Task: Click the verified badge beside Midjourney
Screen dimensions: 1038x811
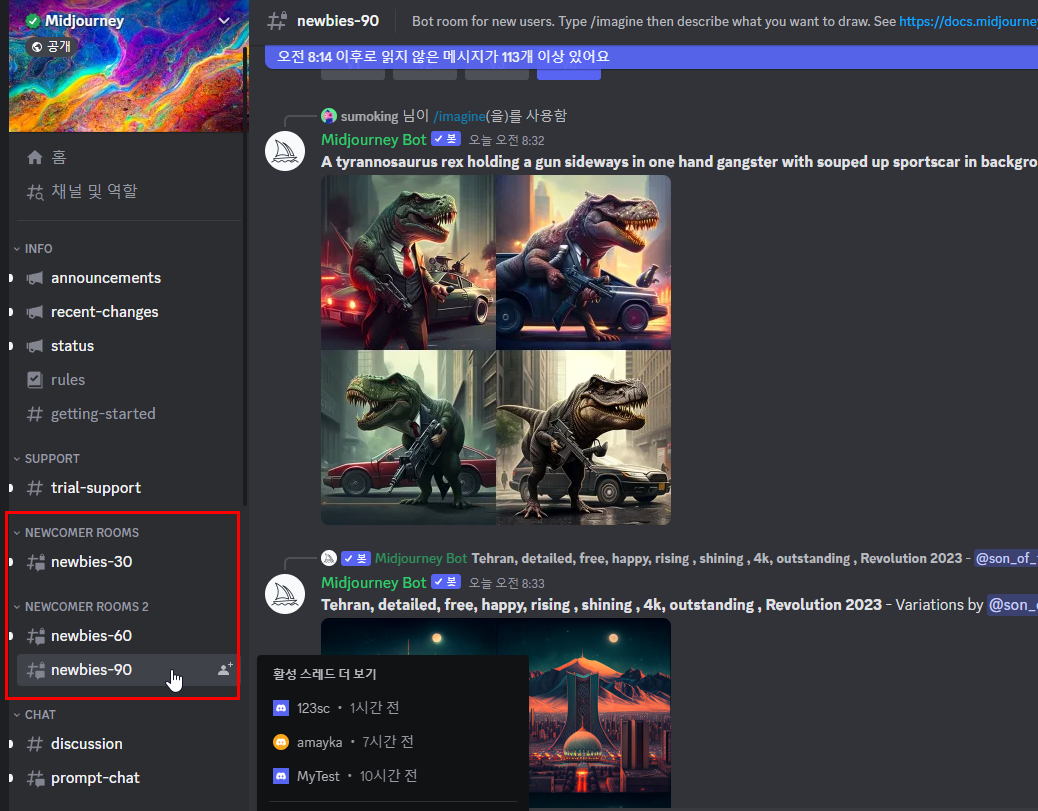Action: pyautogui.click(x=33, y=21)
